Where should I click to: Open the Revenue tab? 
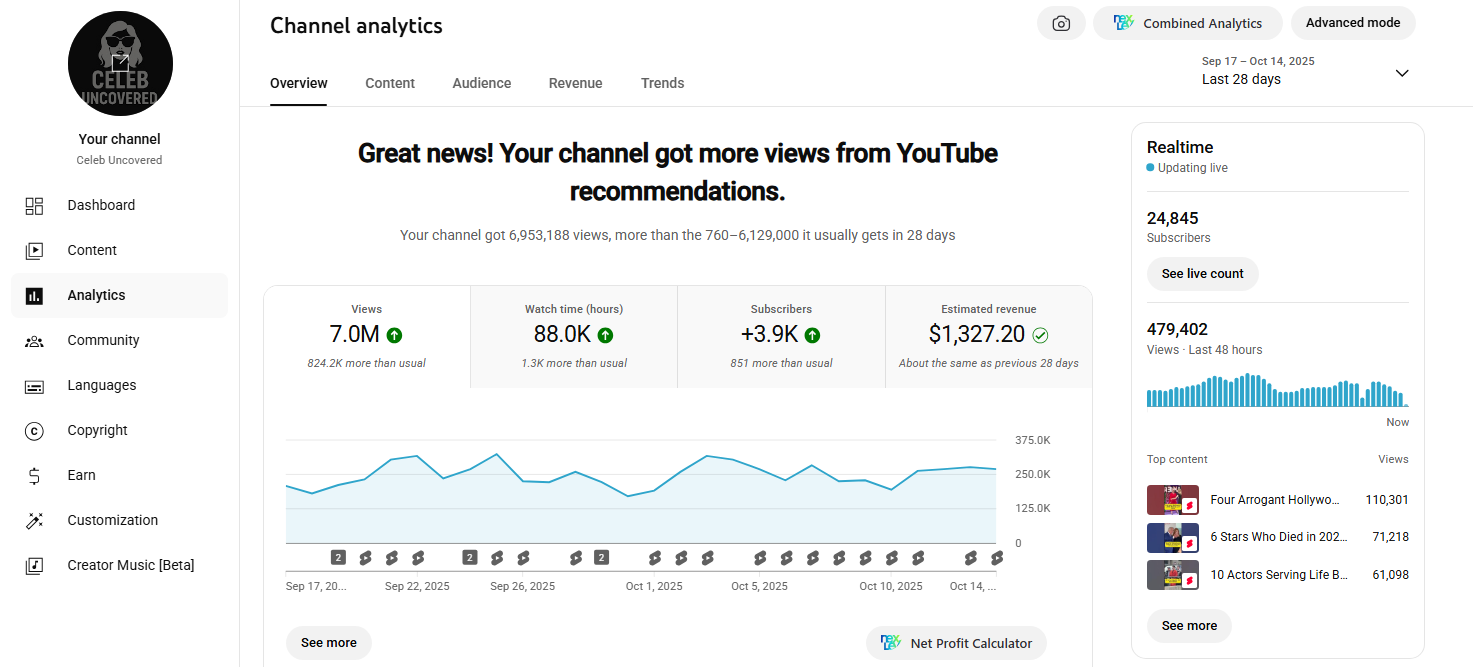pos(576,83)
